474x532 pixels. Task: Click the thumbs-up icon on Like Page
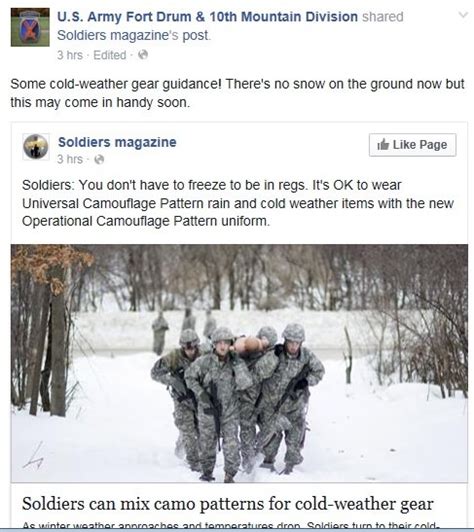tap(383, 145)
